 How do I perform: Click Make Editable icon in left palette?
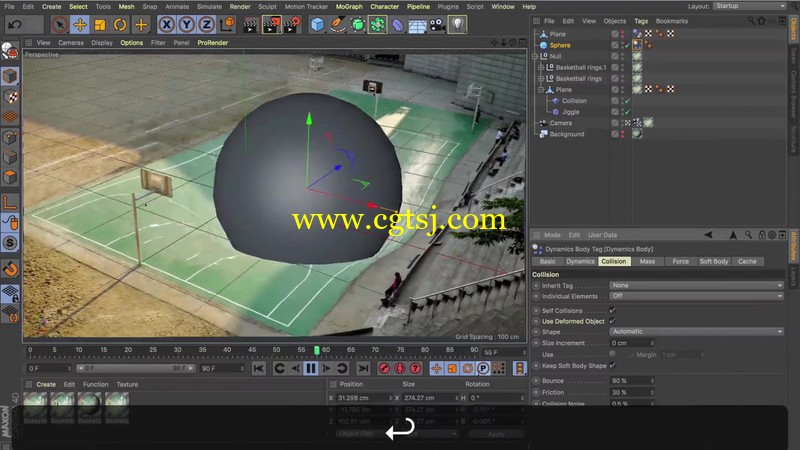[10, 51]
